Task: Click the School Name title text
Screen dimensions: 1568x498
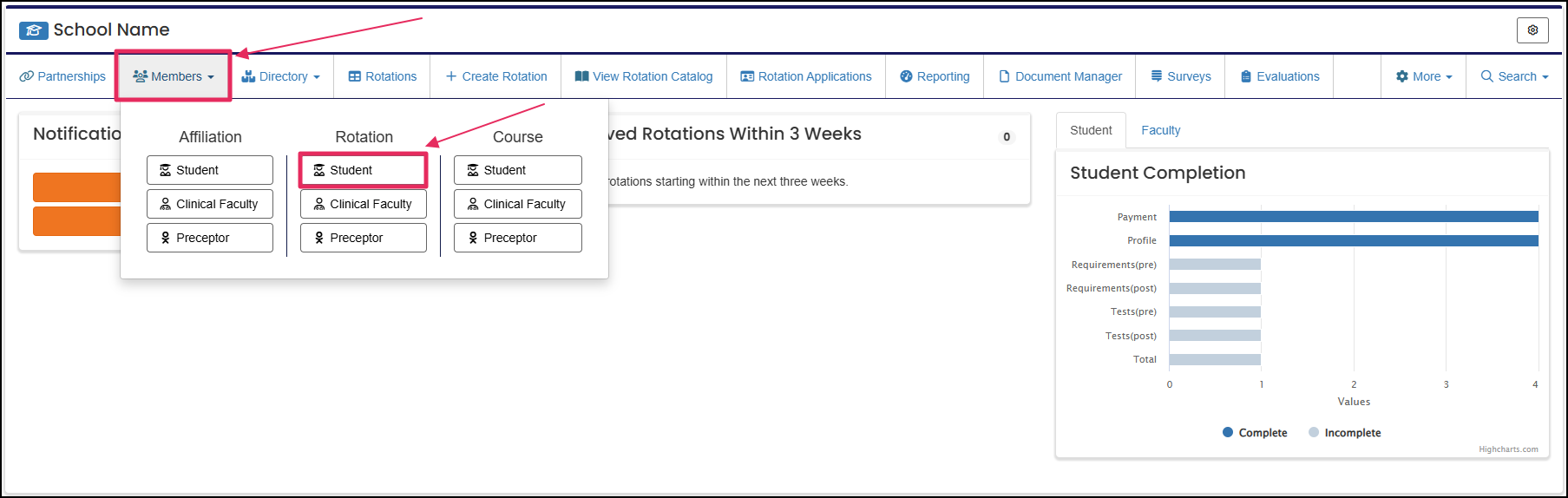Action: (x=112, y=29)
